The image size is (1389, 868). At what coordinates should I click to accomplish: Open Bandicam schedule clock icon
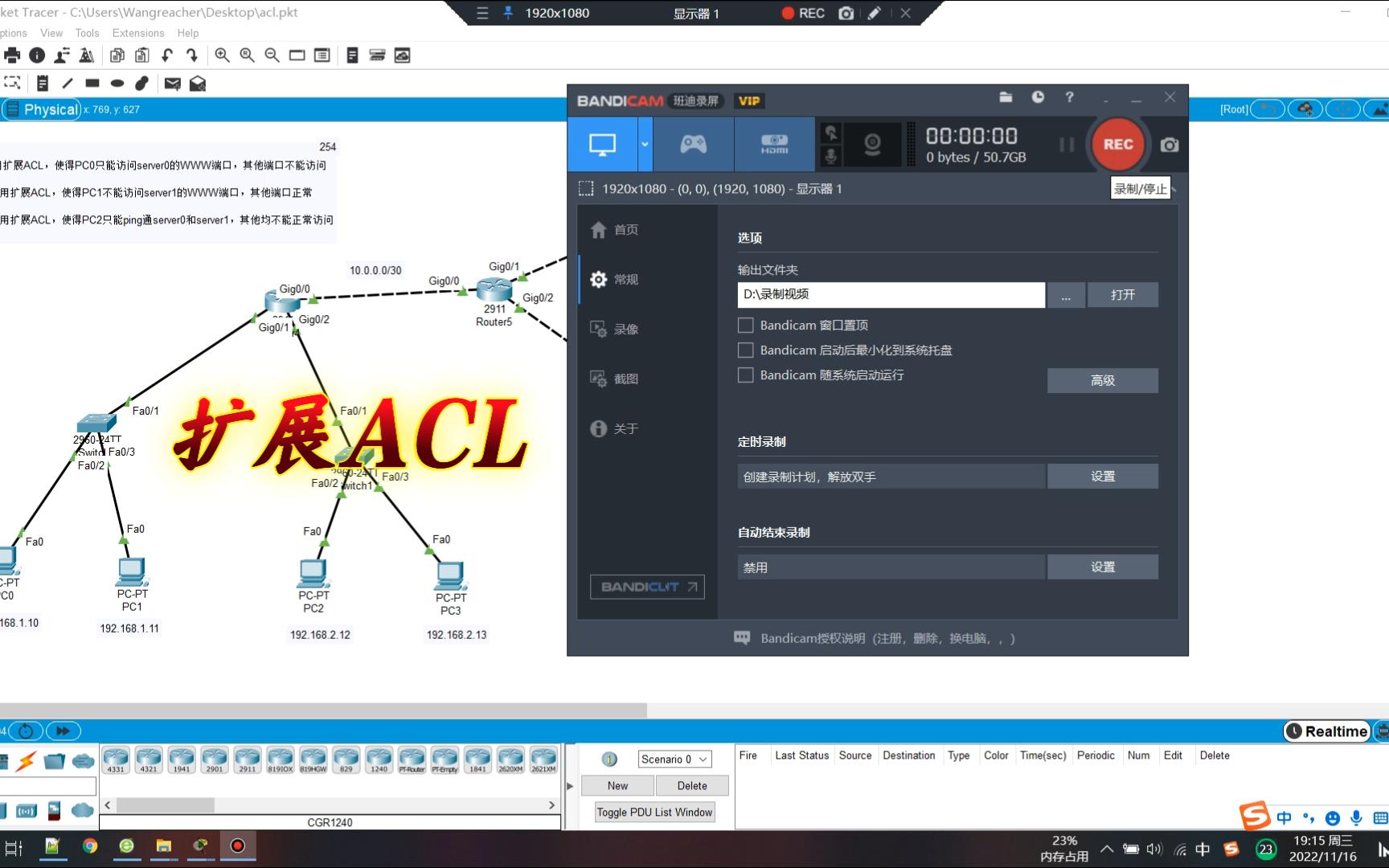tap(1038, 97)
